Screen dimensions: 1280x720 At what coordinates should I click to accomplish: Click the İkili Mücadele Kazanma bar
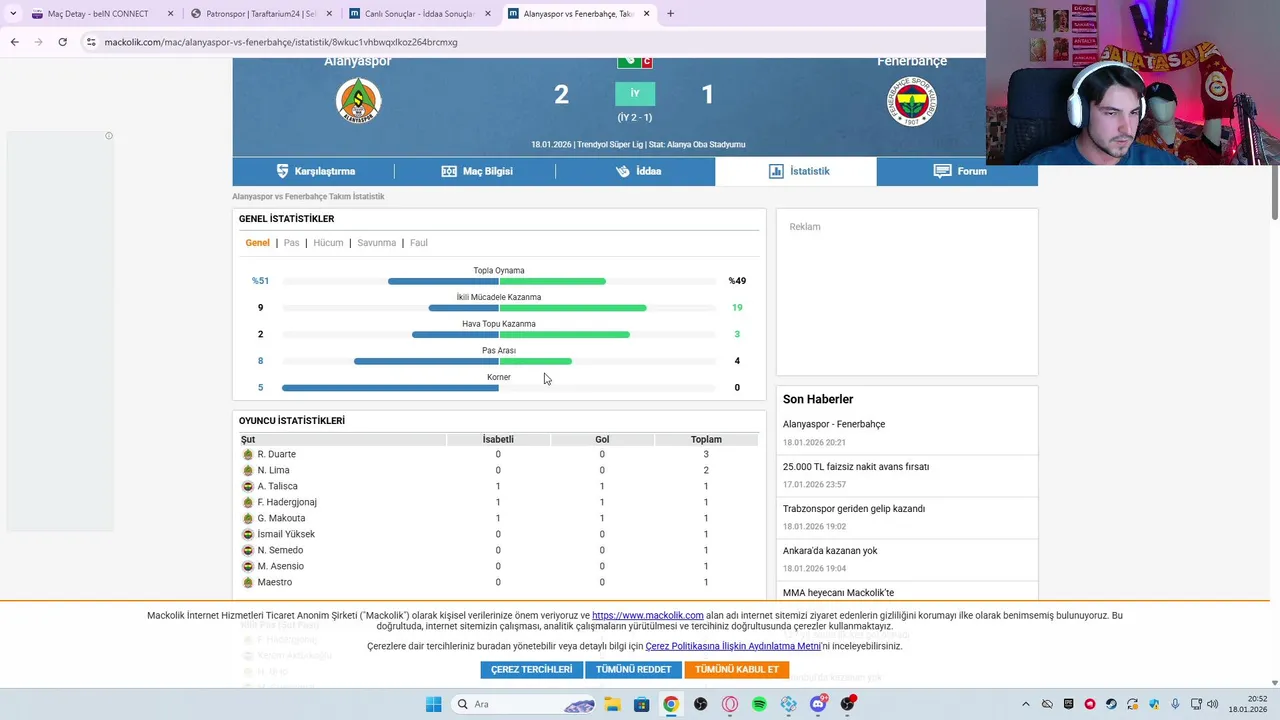tap(498, 308)
